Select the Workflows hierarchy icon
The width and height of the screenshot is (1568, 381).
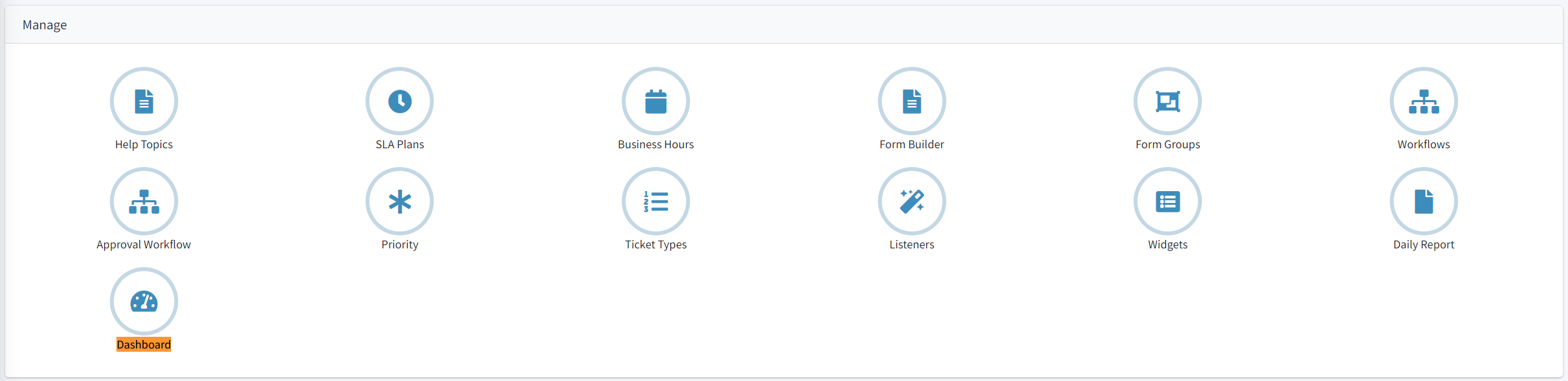point(1423,101)
